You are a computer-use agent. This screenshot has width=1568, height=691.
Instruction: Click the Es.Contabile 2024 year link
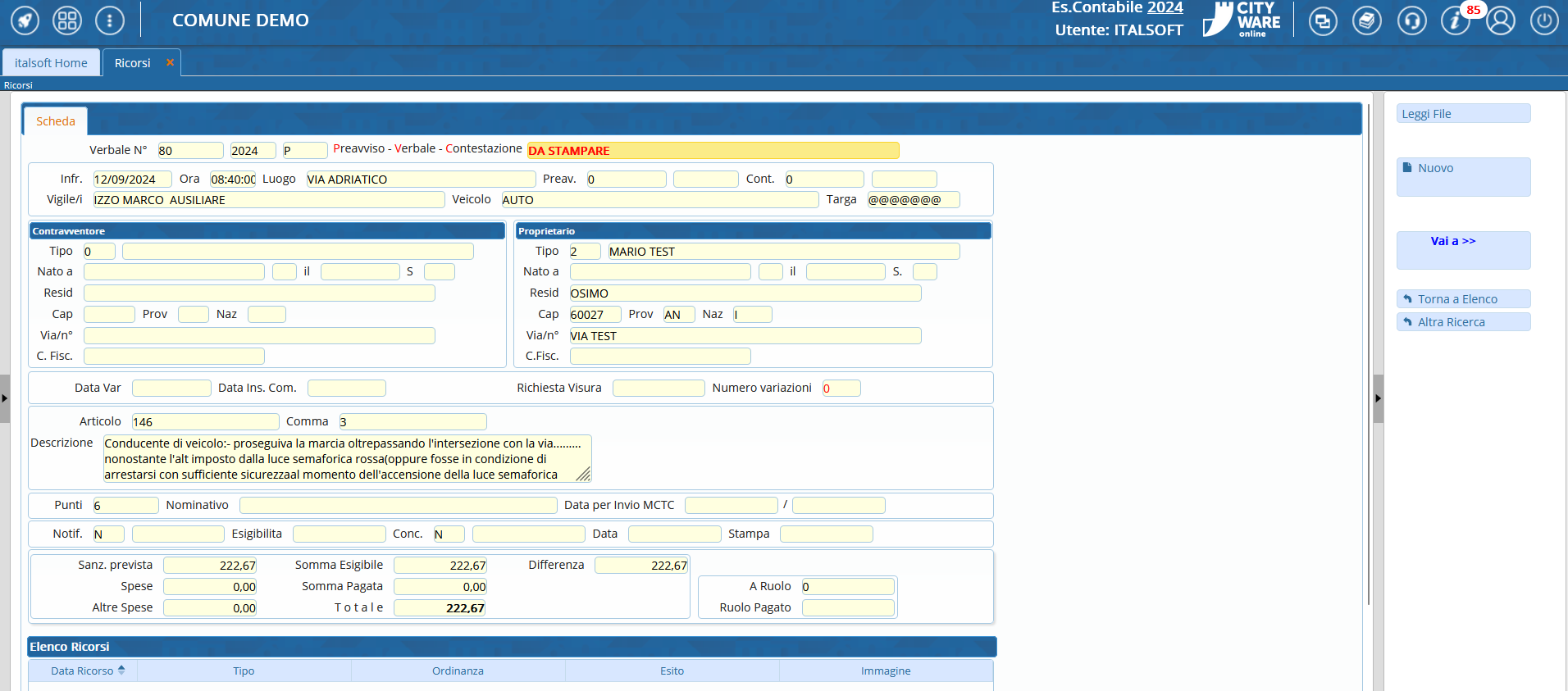coord(1165,8)
